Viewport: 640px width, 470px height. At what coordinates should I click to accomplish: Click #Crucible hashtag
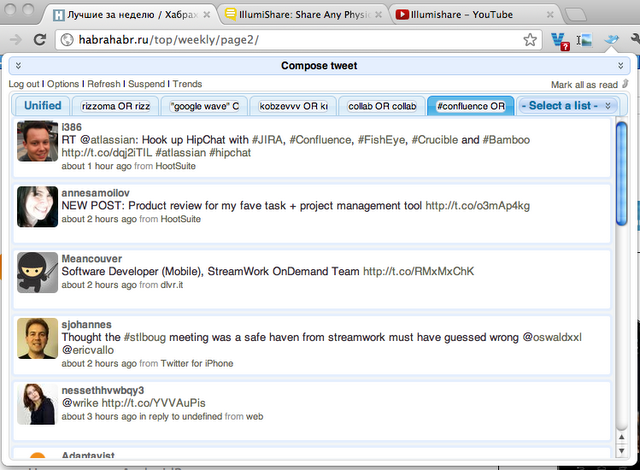pos(435,140)
